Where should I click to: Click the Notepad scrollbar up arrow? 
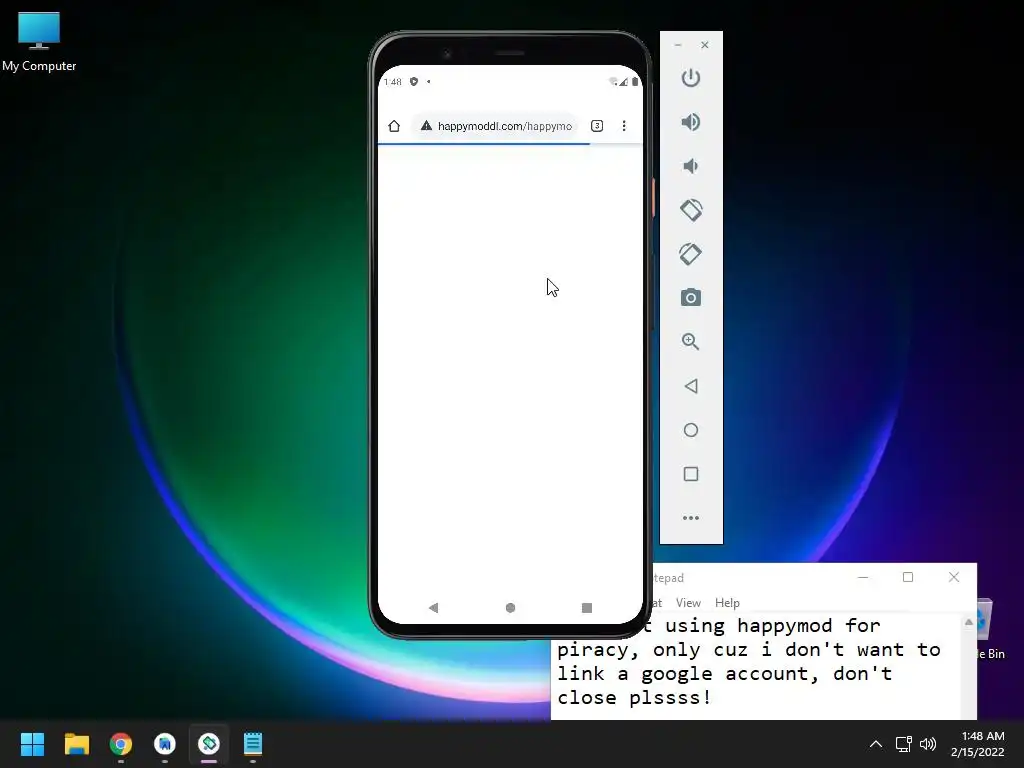968,622
